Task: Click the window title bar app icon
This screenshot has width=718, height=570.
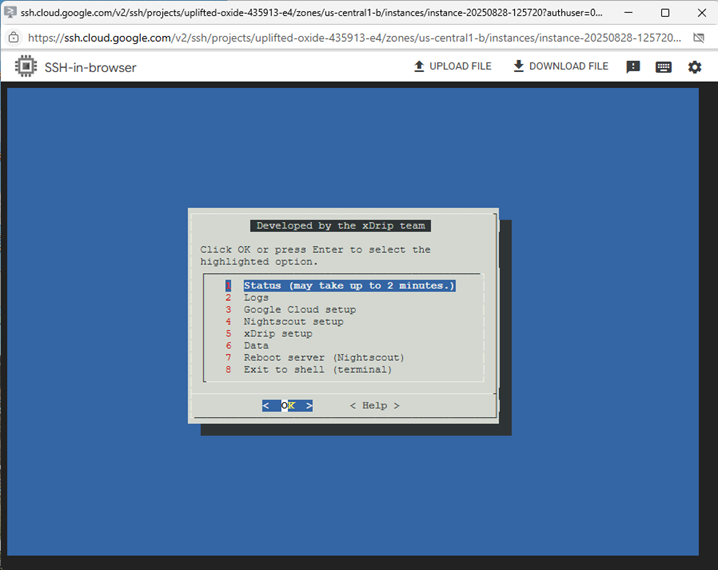Action: click(x=10, y=12)
